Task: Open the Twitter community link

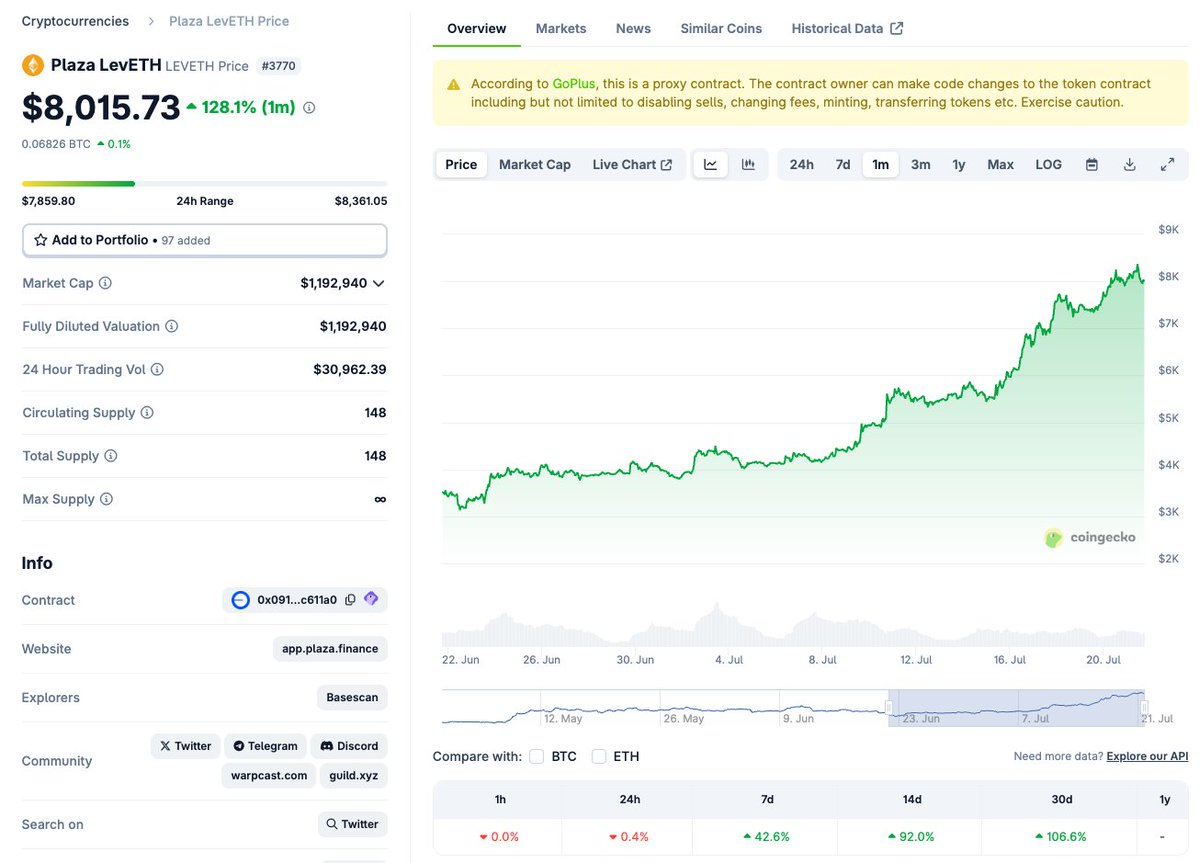Action: pyautogui.click(x=185, y=746)
